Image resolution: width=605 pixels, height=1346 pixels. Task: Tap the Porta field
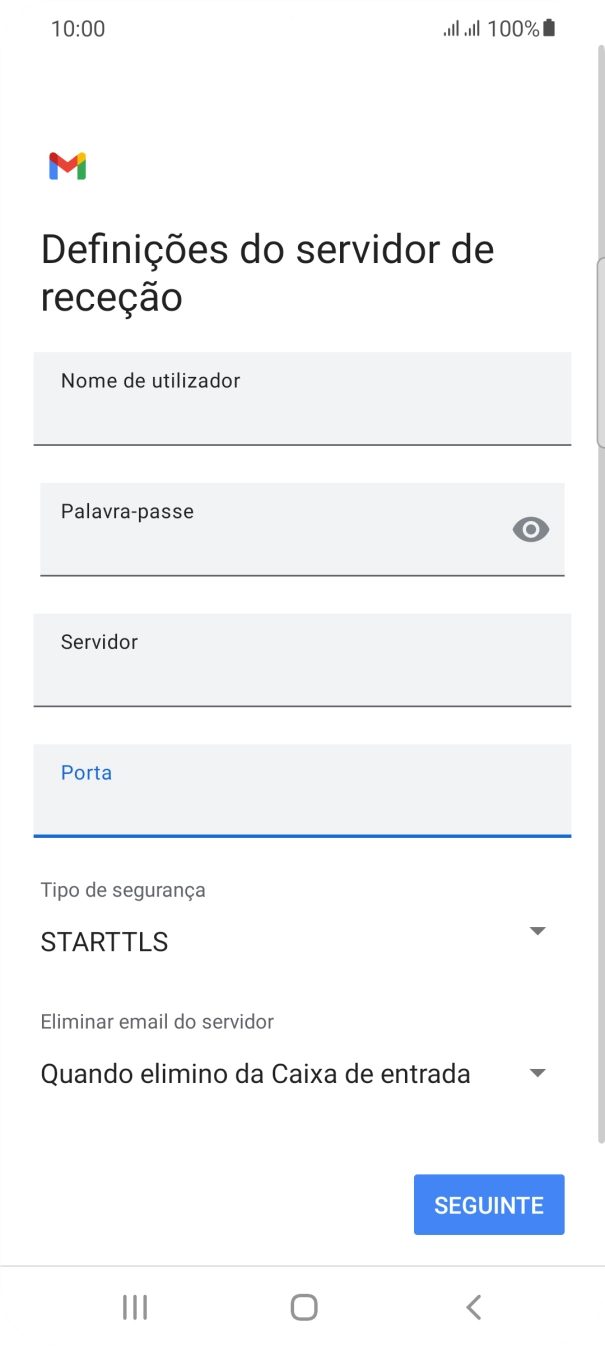coord(302,791)
